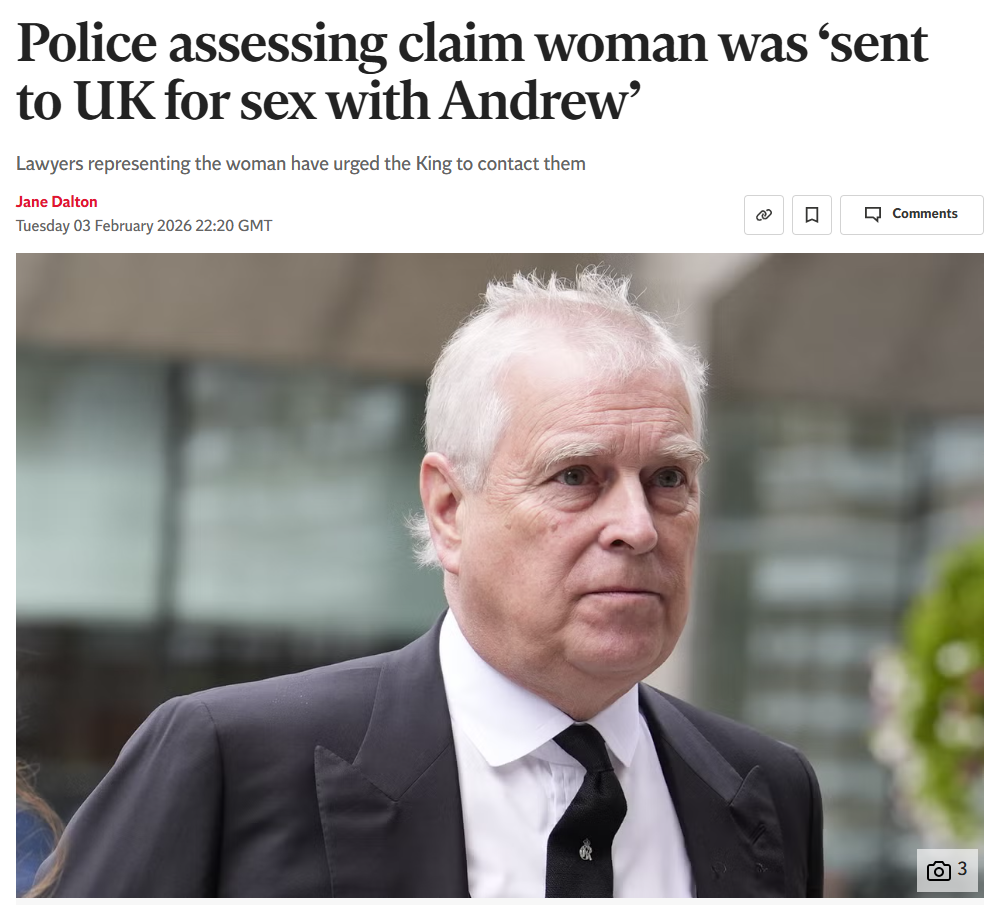Click the 22:20 GMT timestamp

234,226
